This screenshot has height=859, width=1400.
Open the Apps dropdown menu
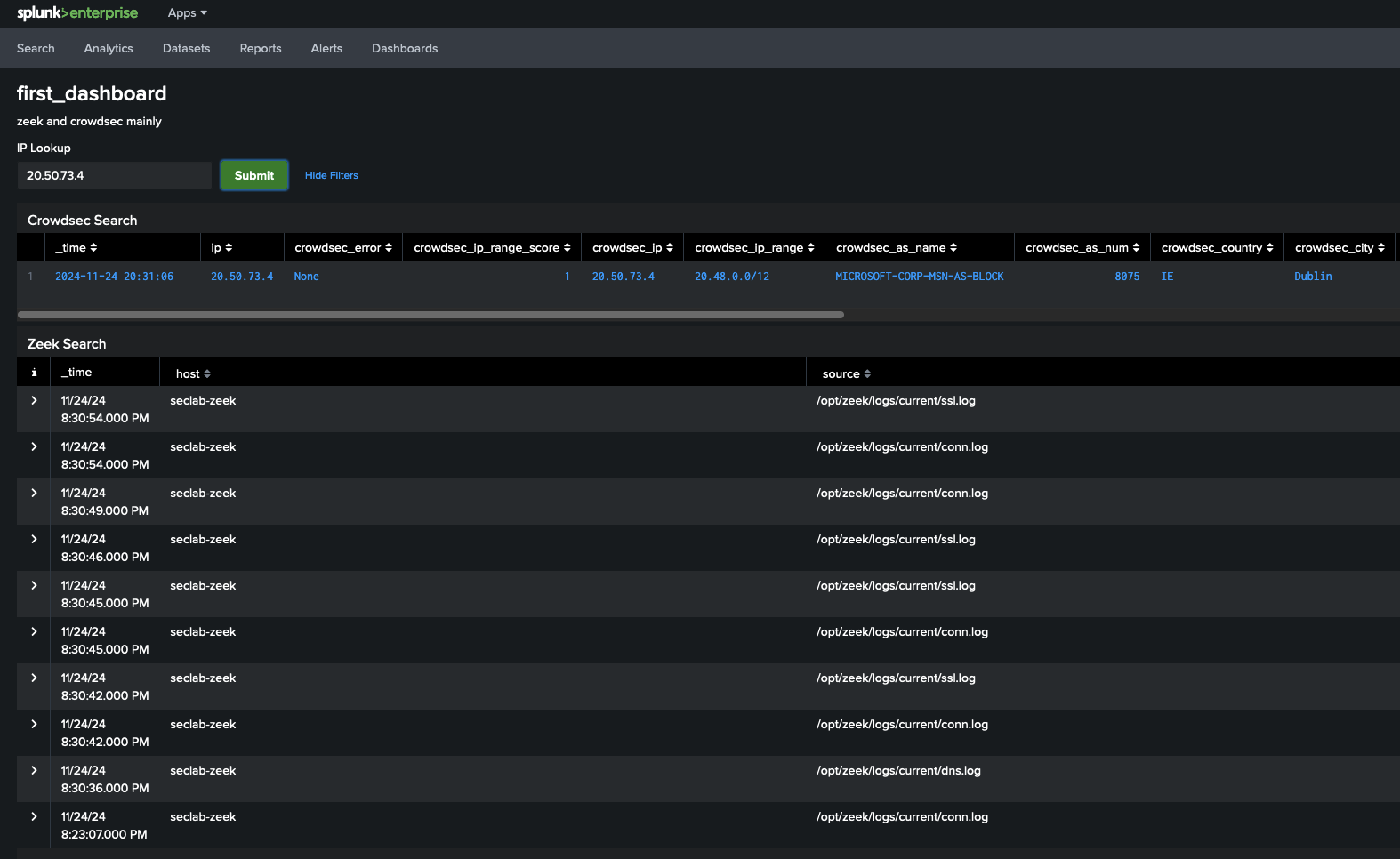point(187,12)
